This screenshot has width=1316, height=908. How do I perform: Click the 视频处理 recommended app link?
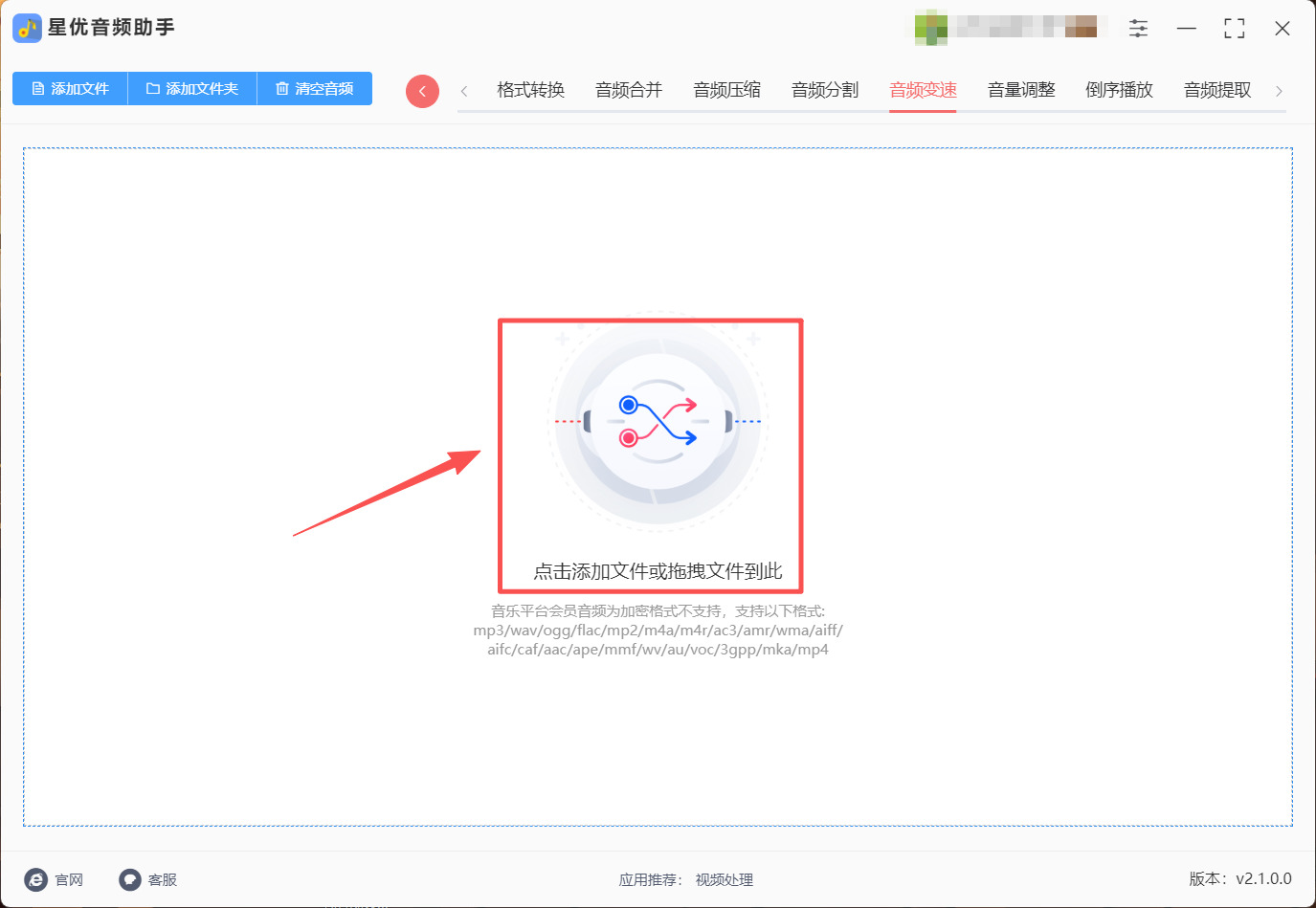click(725, 879)
